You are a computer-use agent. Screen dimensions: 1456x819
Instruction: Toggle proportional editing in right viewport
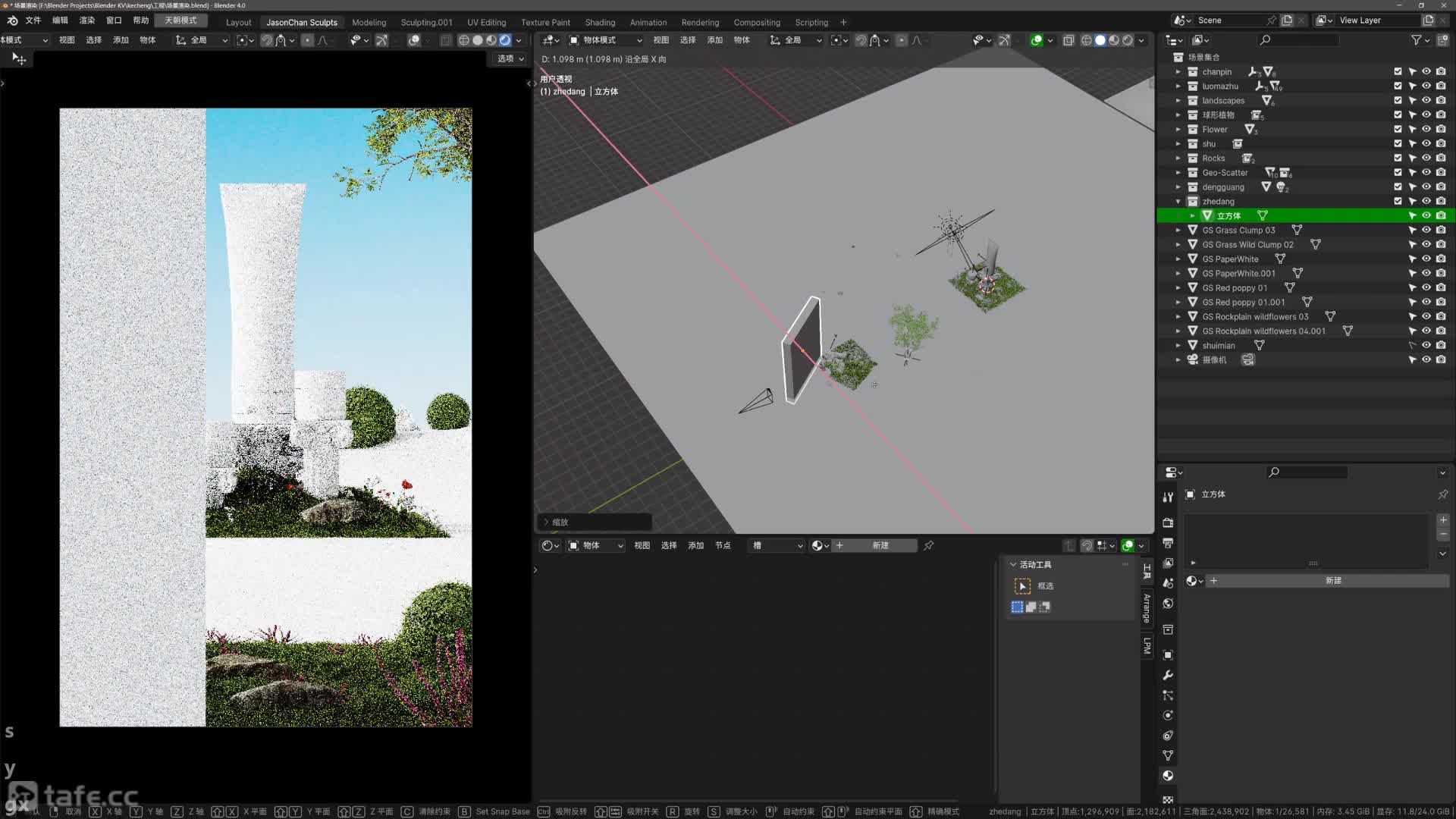click(x=902, y=40)
